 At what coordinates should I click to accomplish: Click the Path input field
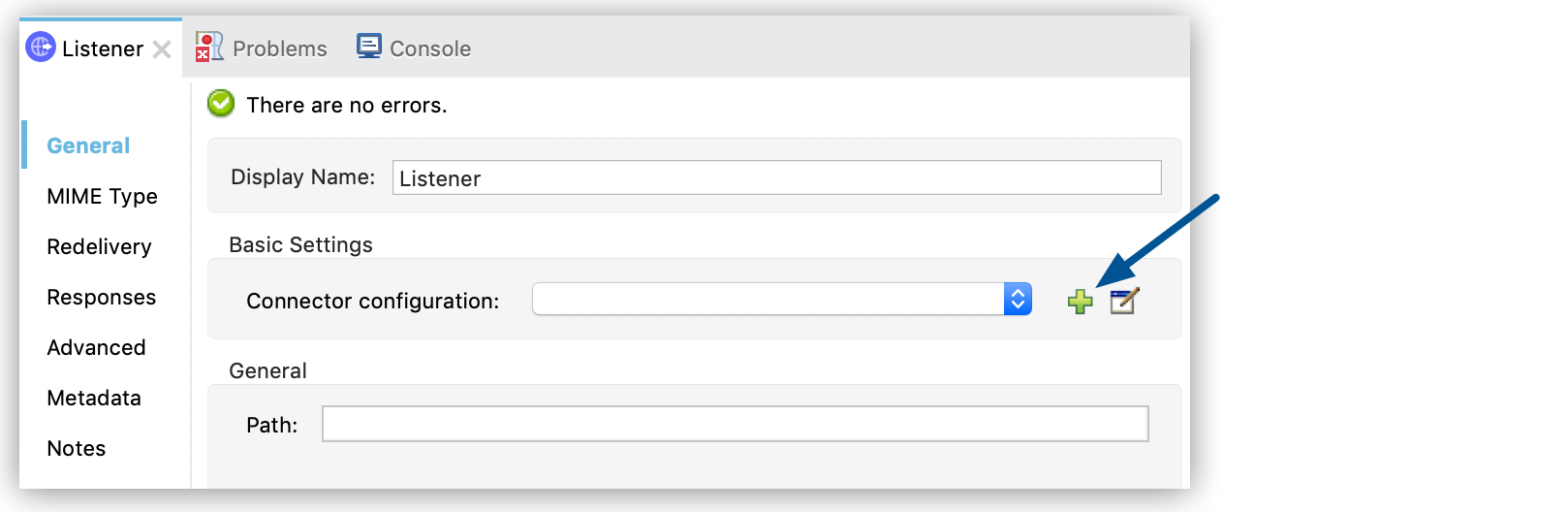click(x=735, y=424)
